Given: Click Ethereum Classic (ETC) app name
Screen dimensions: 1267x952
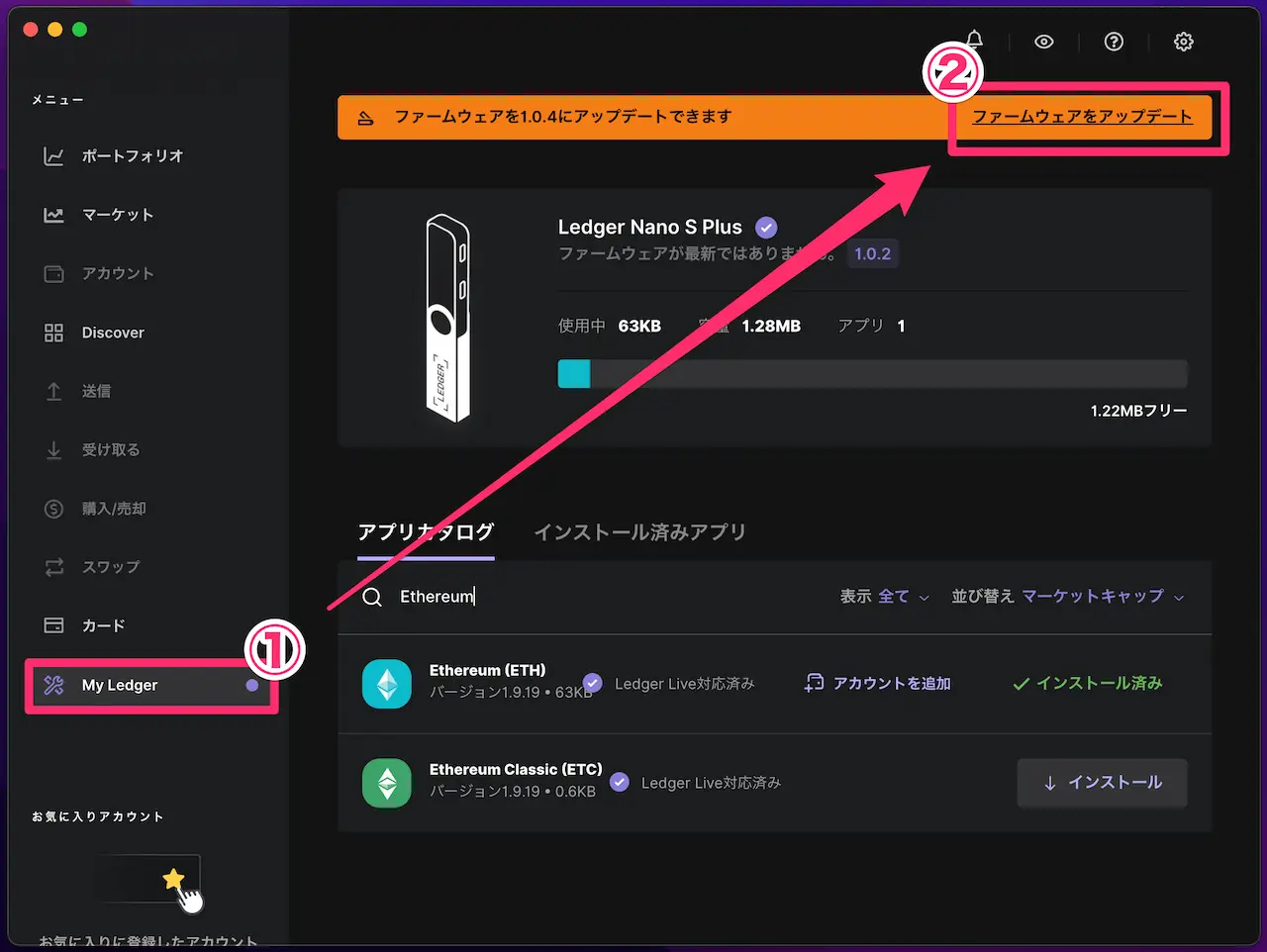Looking at the screenshot, I should pos(516,770).
